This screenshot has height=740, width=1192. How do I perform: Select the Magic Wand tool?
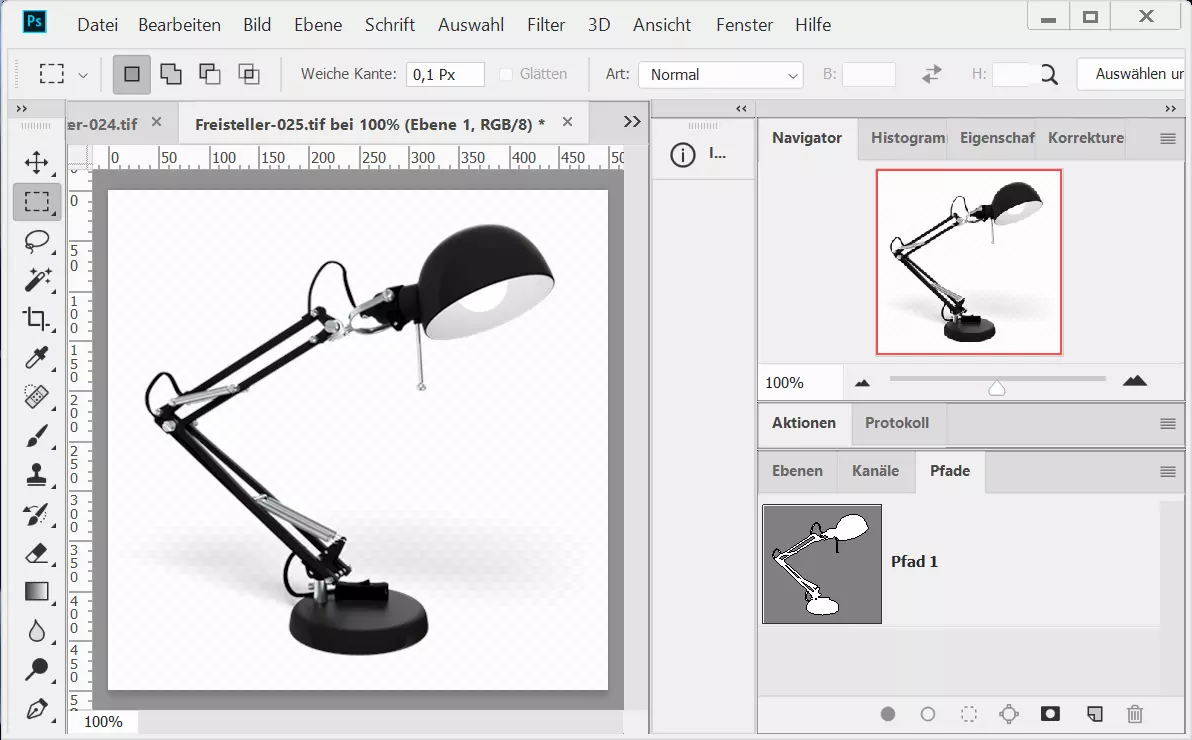(37, 280)
